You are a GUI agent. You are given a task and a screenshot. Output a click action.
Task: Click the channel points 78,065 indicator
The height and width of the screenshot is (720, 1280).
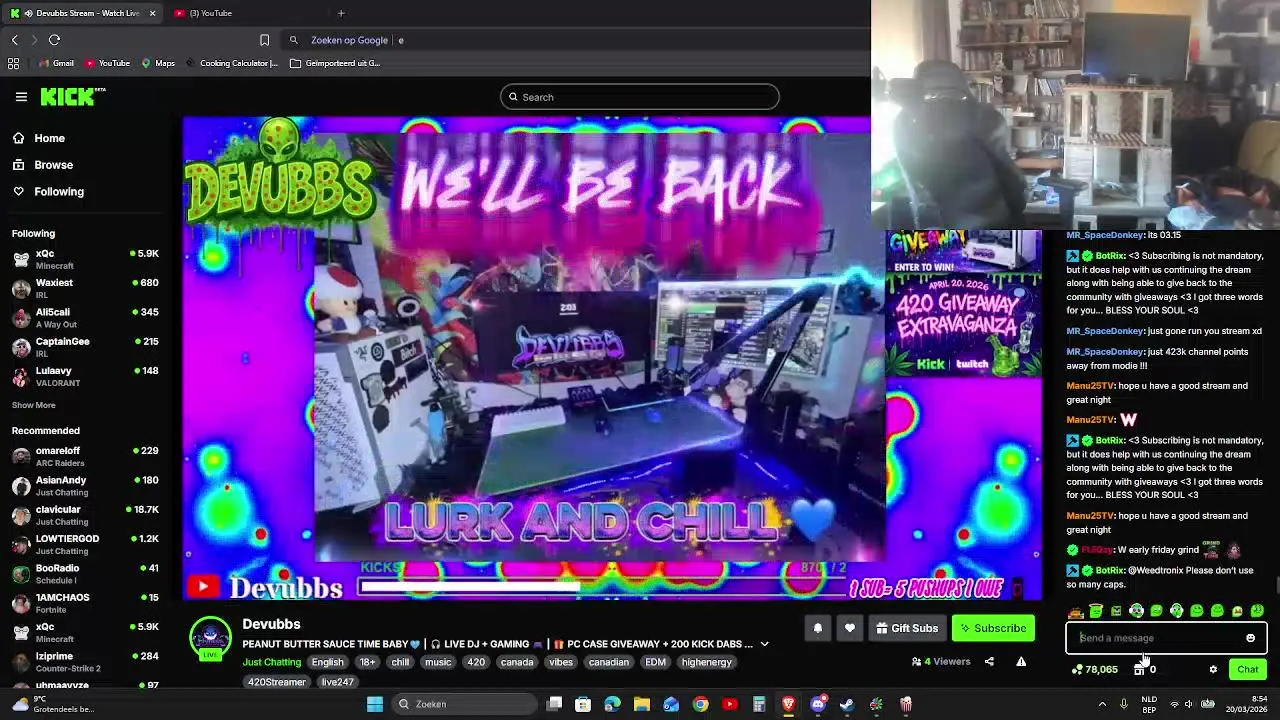pos(1094,670)
